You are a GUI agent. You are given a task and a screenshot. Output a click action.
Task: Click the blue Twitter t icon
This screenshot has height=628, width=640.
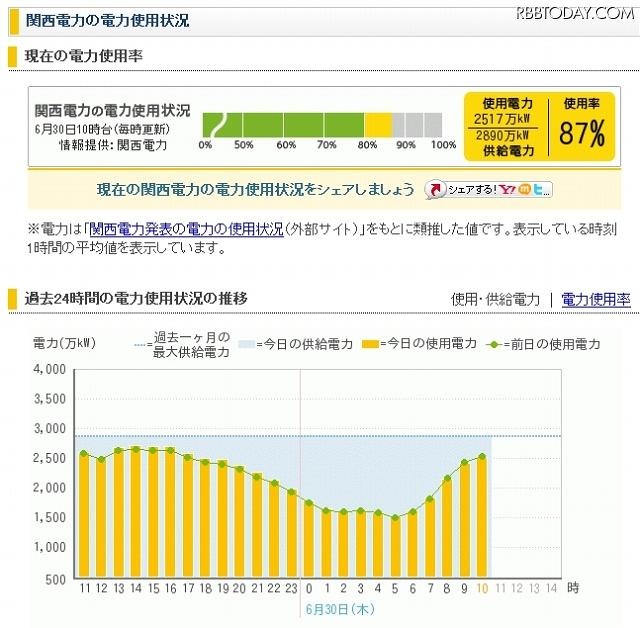(x=539, y=190)
